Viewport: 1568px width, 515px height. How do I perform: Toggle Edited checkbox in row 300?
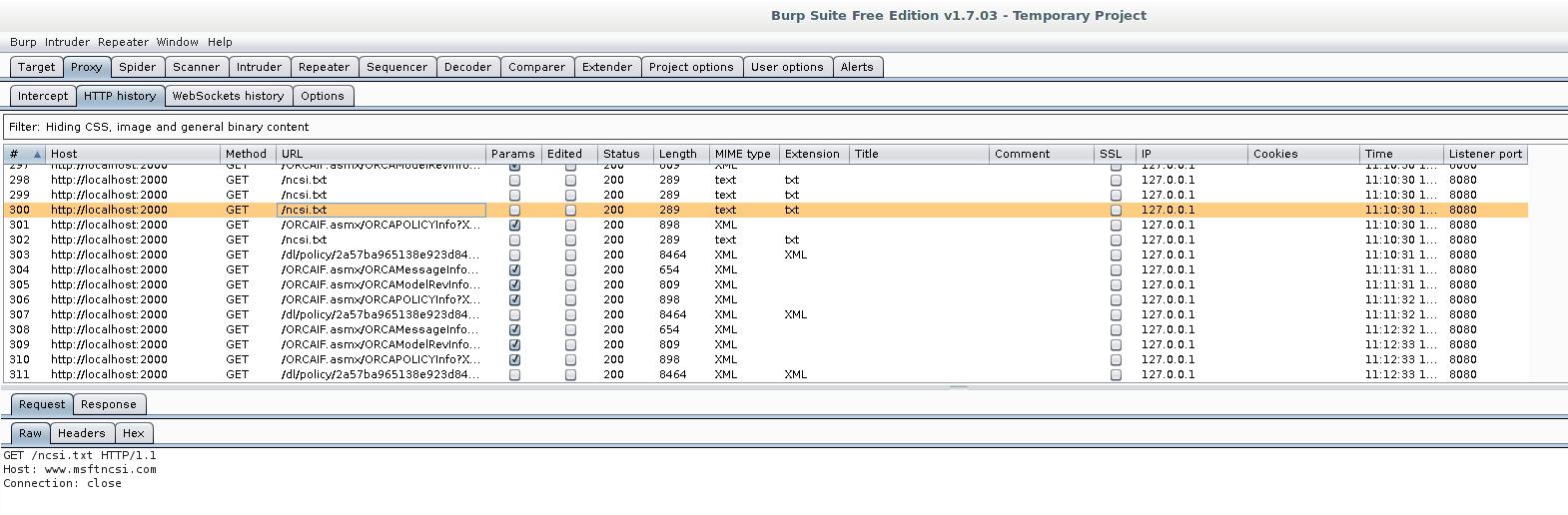click(570, 211)
